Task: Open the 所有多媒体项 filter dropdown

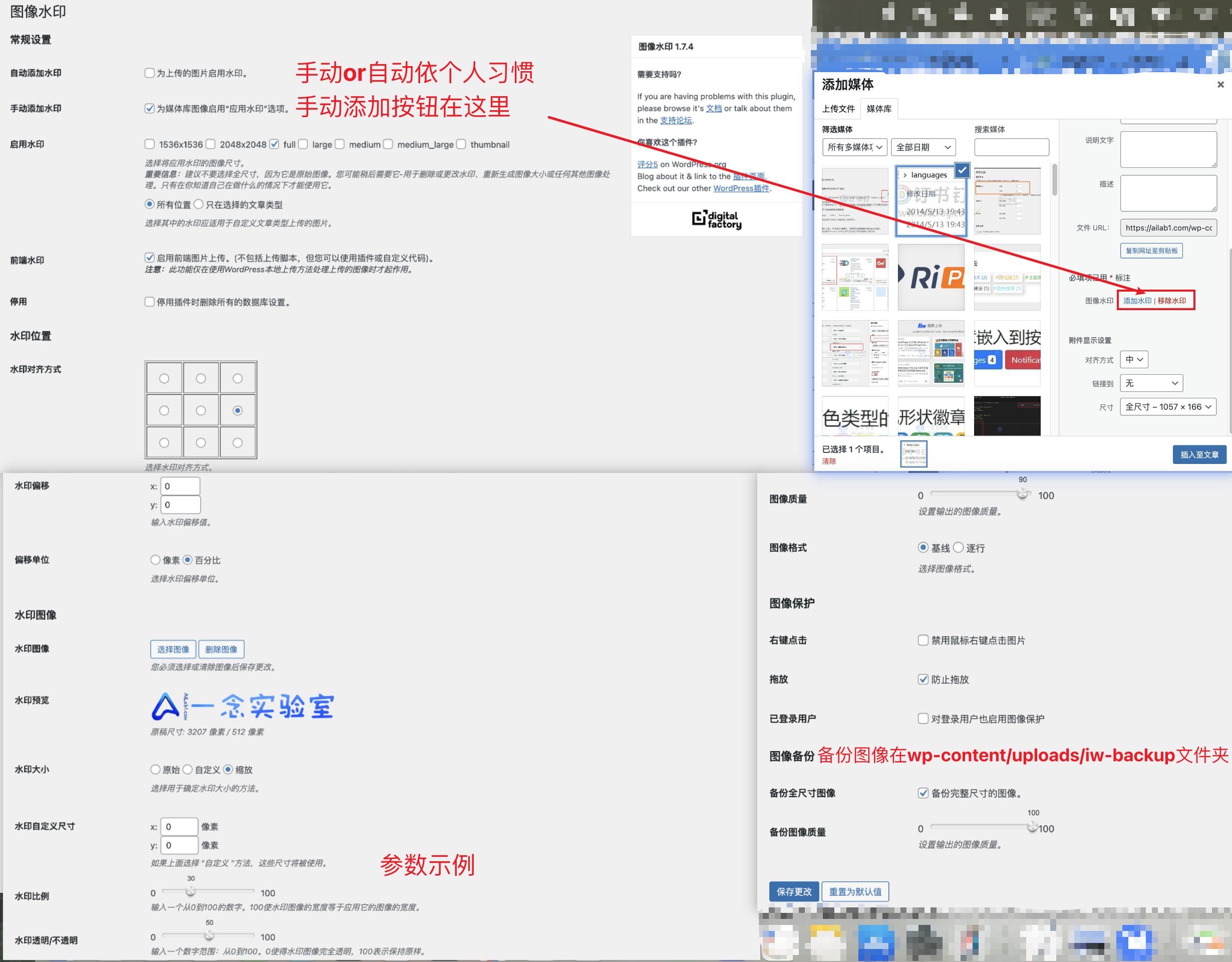Action: pos(854,147)
